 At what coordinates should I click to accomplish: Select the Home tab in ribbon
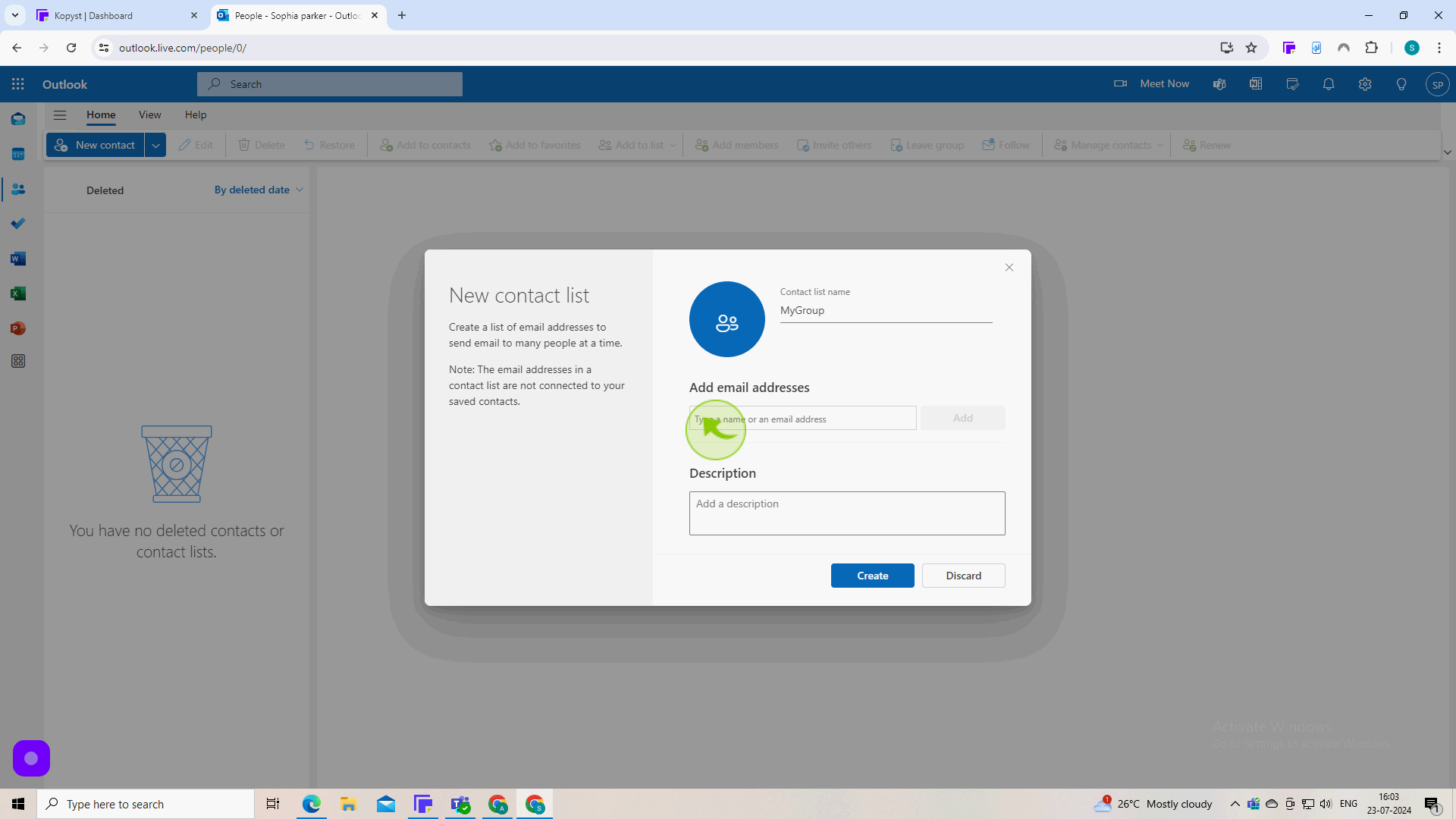100,114
